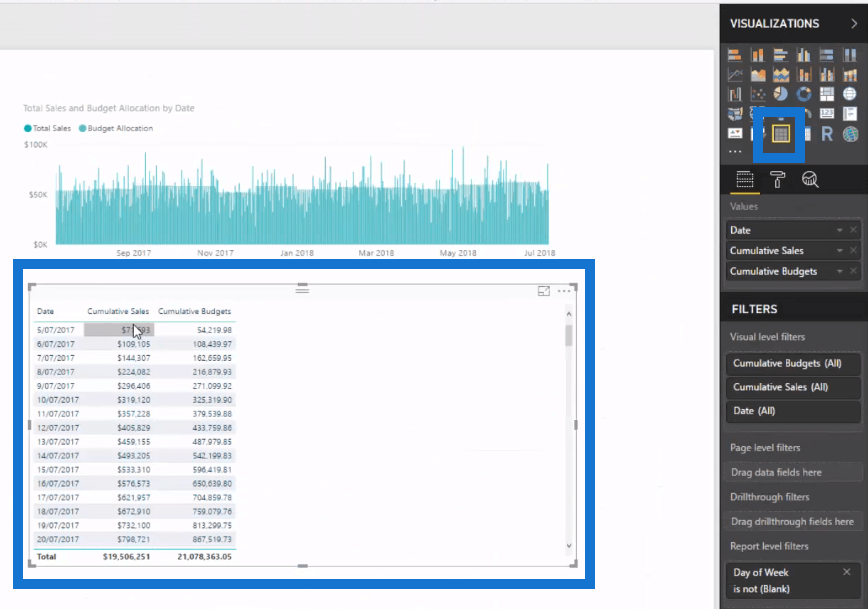Select the chart title 'Total Sales and Budget Allocation by Date'
The image size is (868, 609).
pos(108,108)
